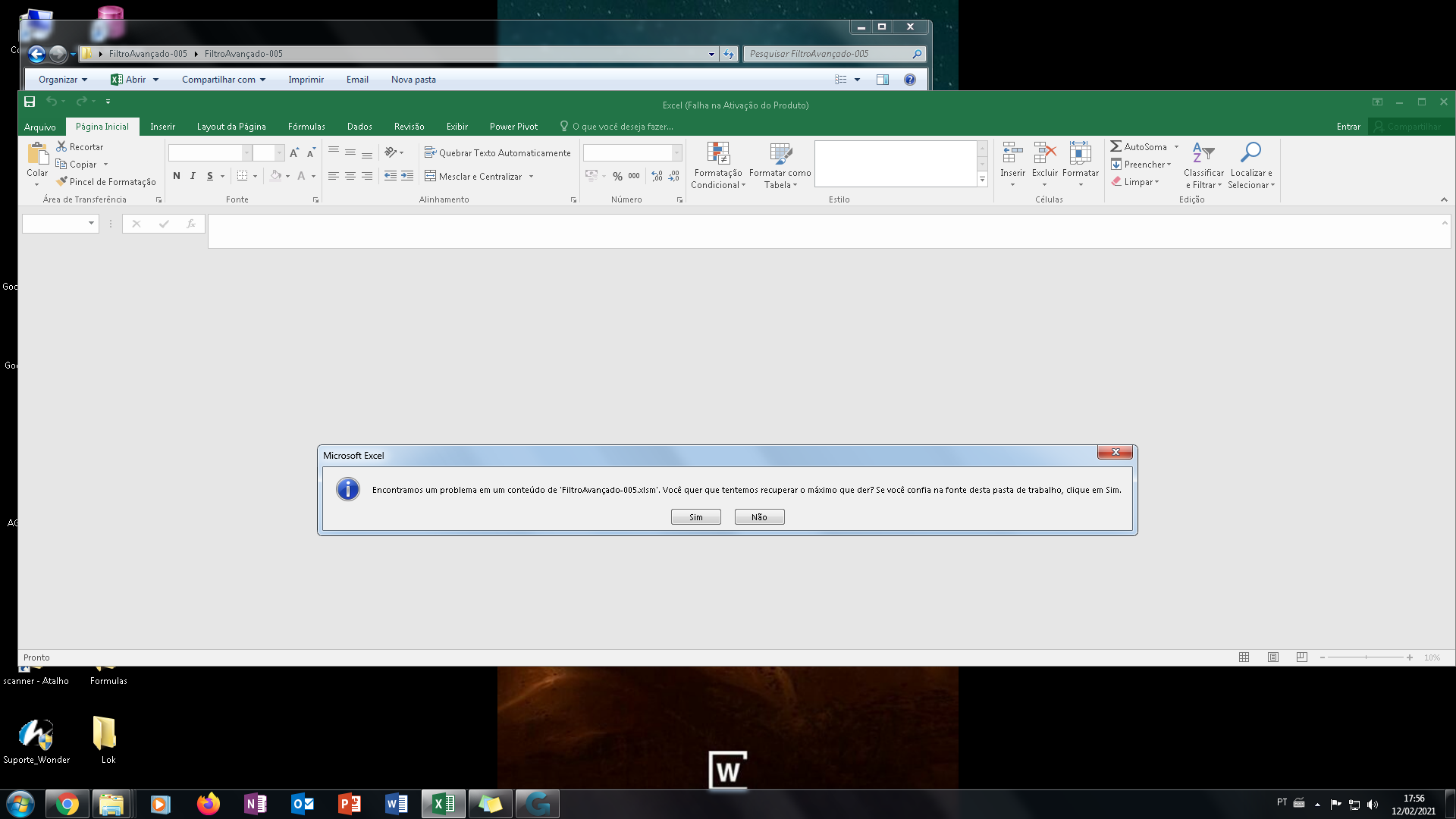Screen dimensions: 1456x819
Task: Open Chrome from the taskbar
Action: (67, 804)
